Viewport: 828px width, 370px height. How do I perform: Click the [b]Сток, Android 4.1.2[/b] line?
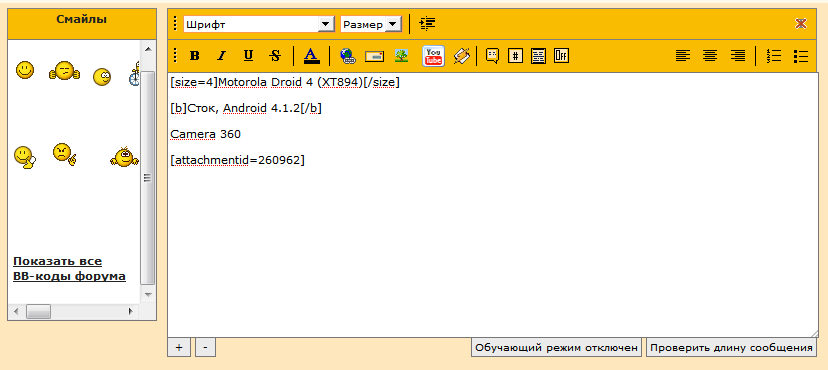246,108
